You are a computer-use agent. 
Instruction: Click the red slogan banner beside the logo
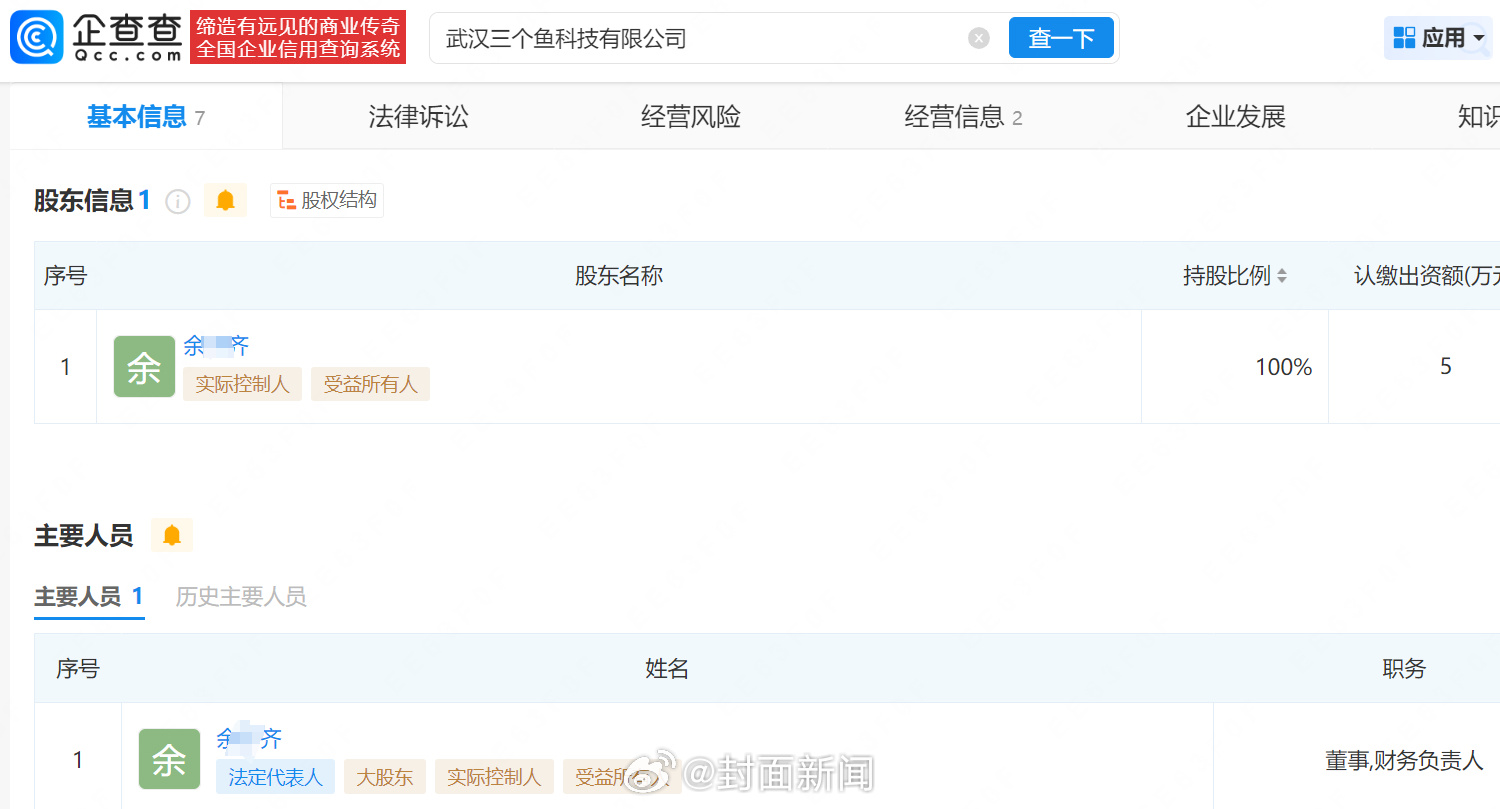tap(298, 38)
